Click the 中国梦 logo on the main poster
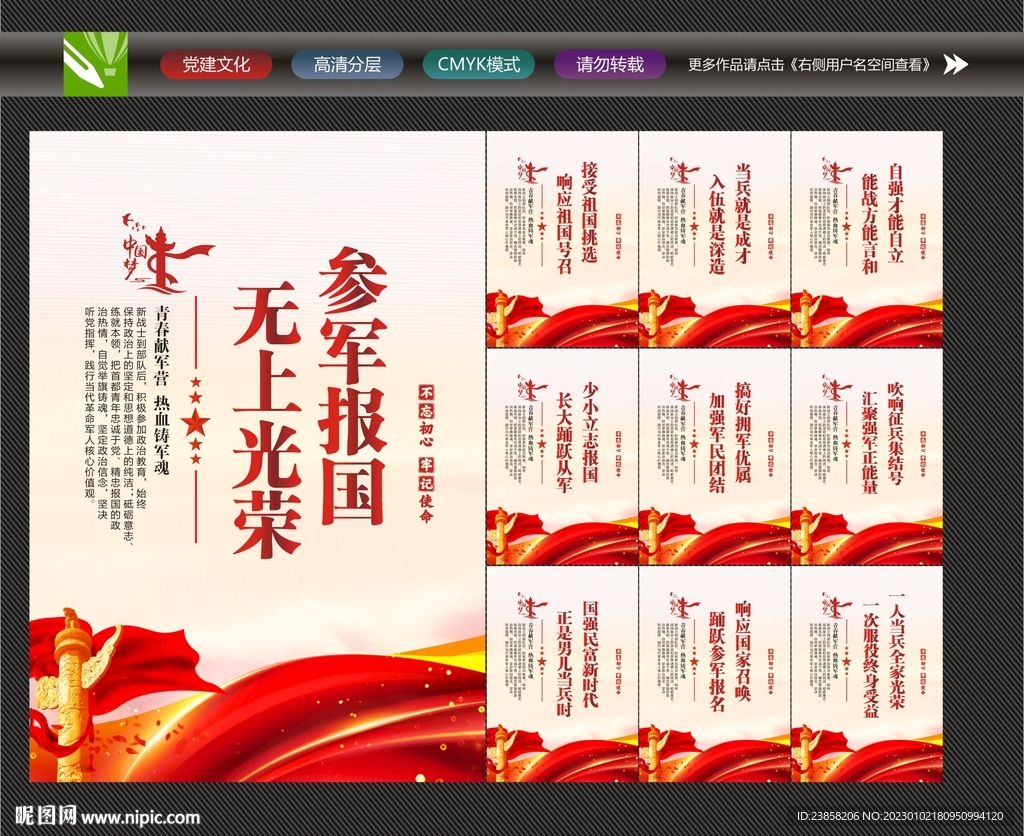 [167, 255]
